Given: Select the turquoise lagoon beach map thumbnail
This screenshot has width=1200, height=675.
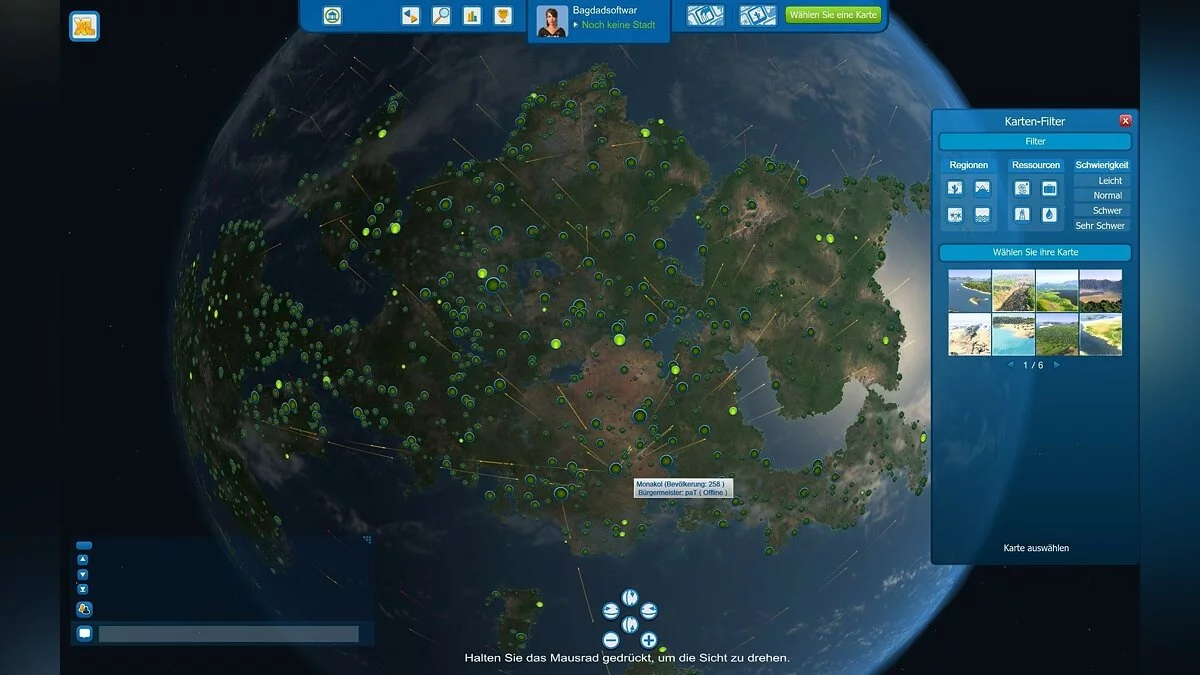Looking at the screenshot, I should click(1013, 334).
